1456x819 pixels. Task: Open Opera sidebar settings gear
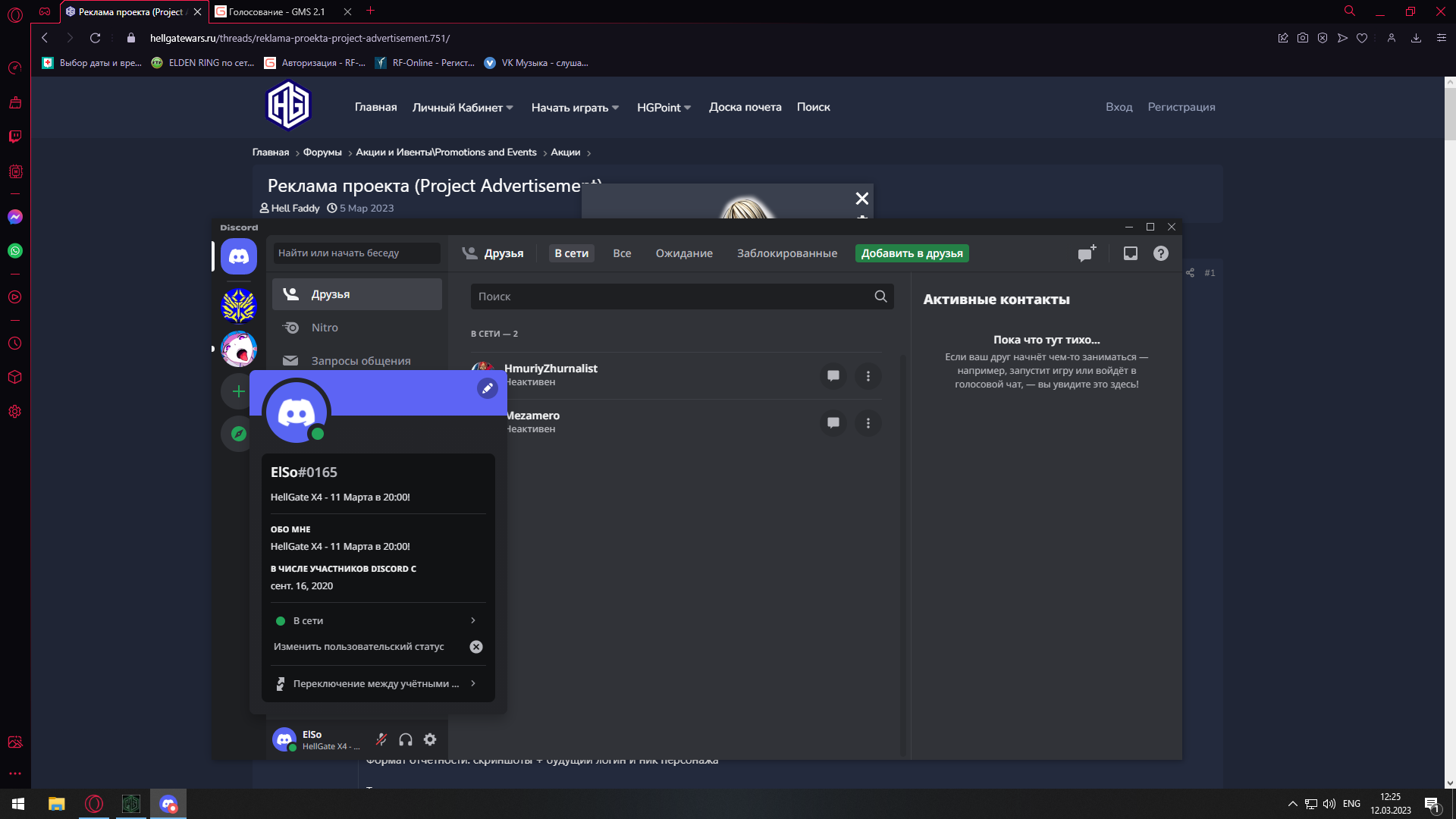click(14, 412)
